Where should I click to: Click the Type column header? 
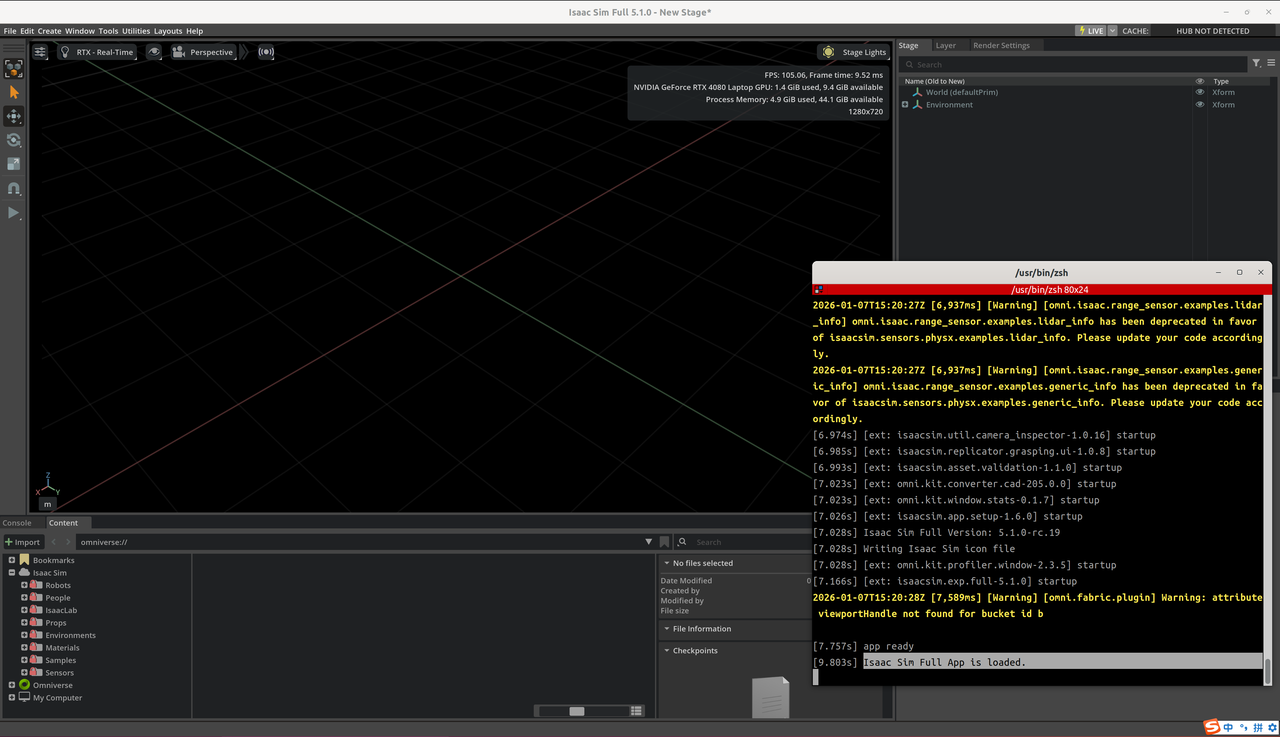[x=1221, y=81]
